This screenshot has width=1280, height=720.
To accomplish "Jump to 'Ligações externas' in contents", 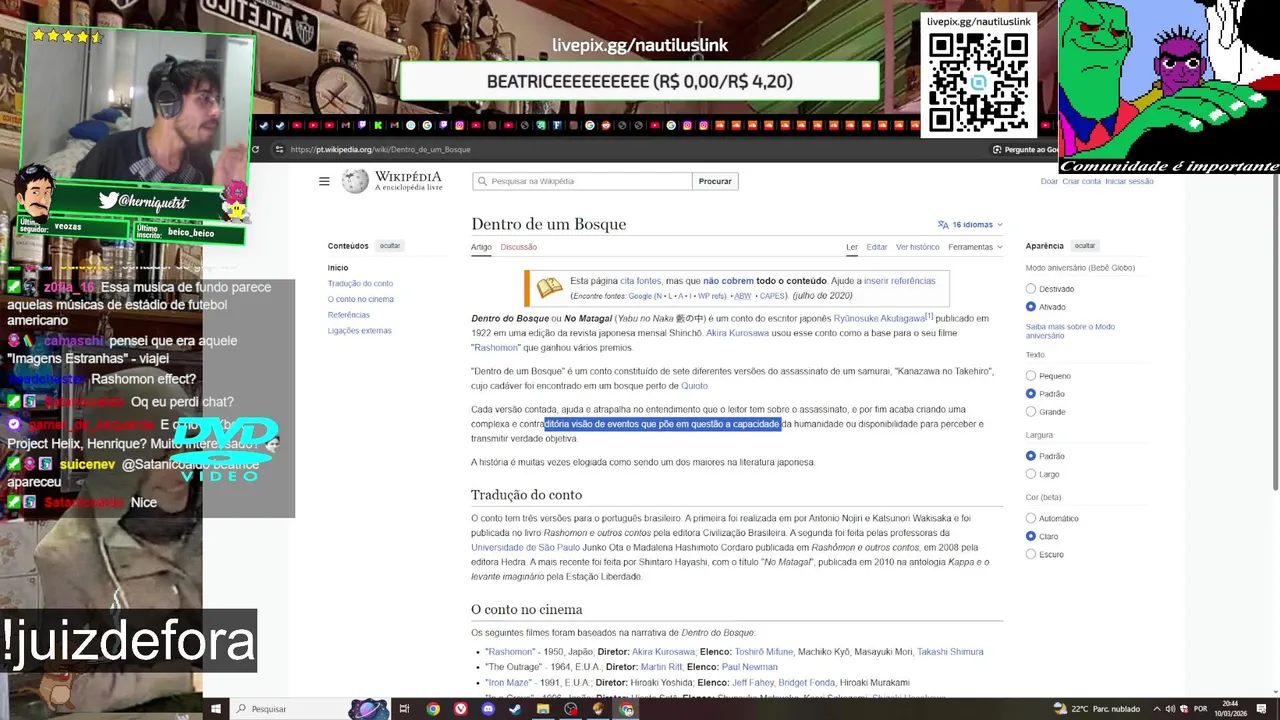I will click(360, 331).
